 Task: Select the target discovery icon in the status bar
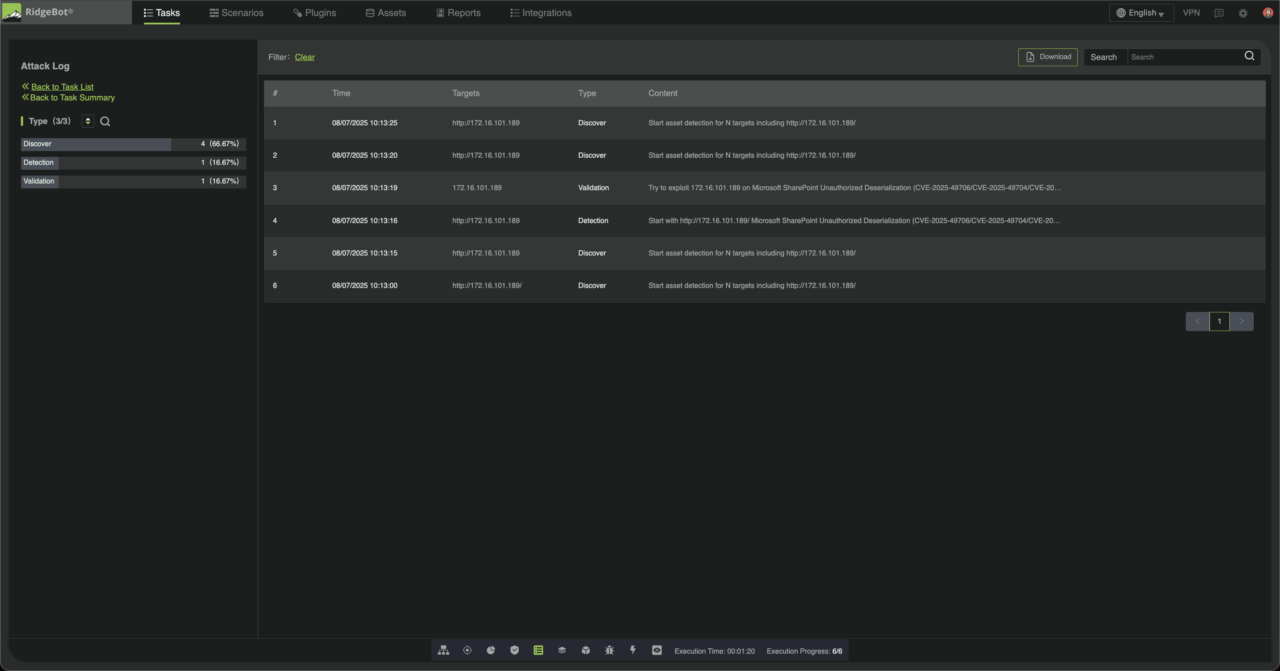[x=467, y=650]
